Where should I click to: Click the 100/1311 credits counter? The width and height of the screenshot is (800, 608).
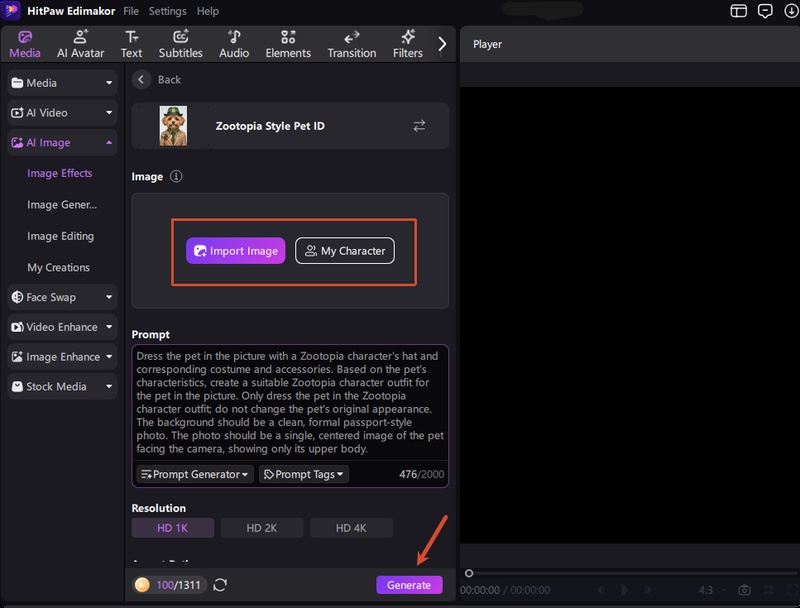pyautogui.click(x=179, y=585)
